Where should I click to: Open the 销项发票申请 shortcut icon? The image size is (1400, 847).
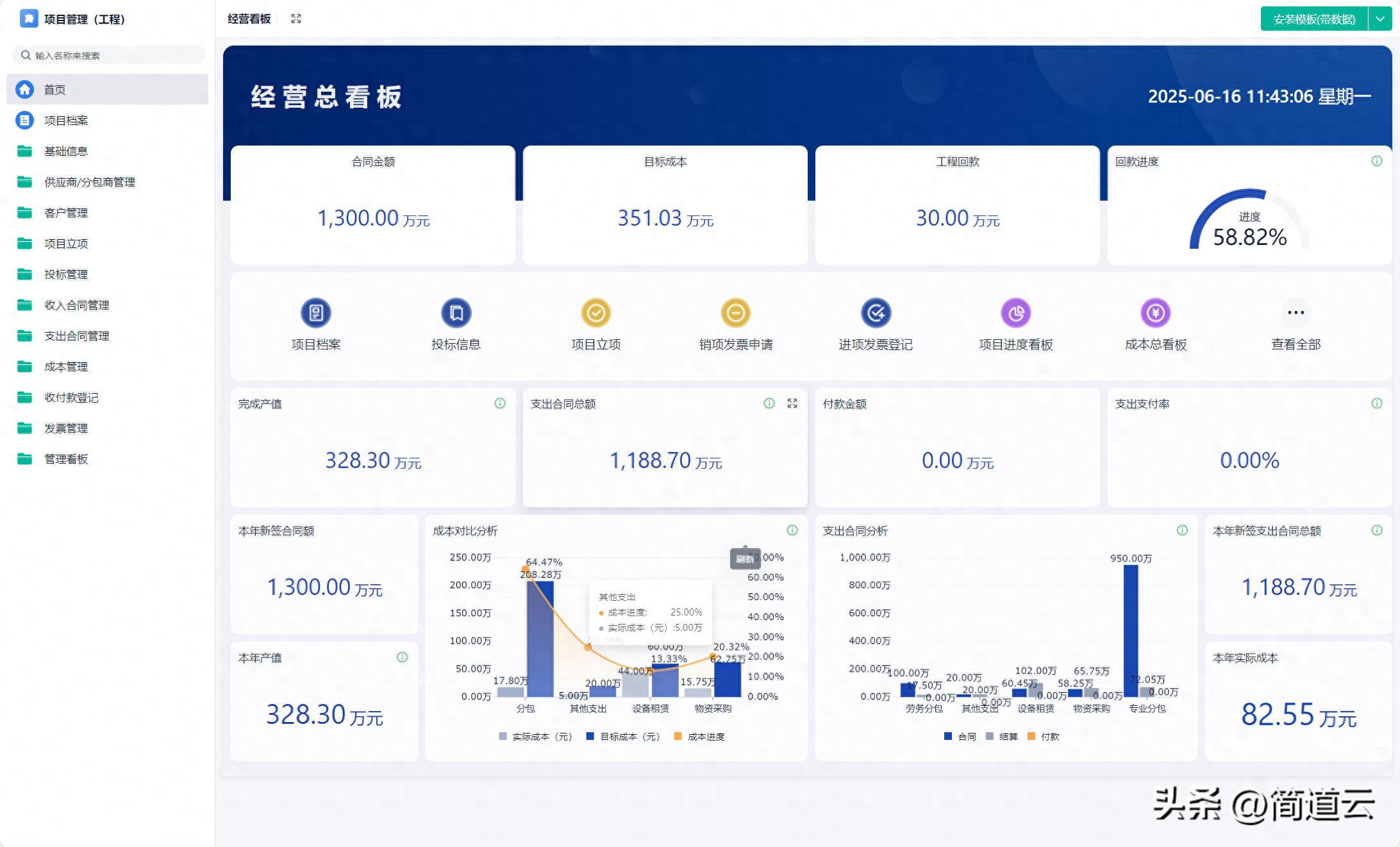[x=735, y=313]
